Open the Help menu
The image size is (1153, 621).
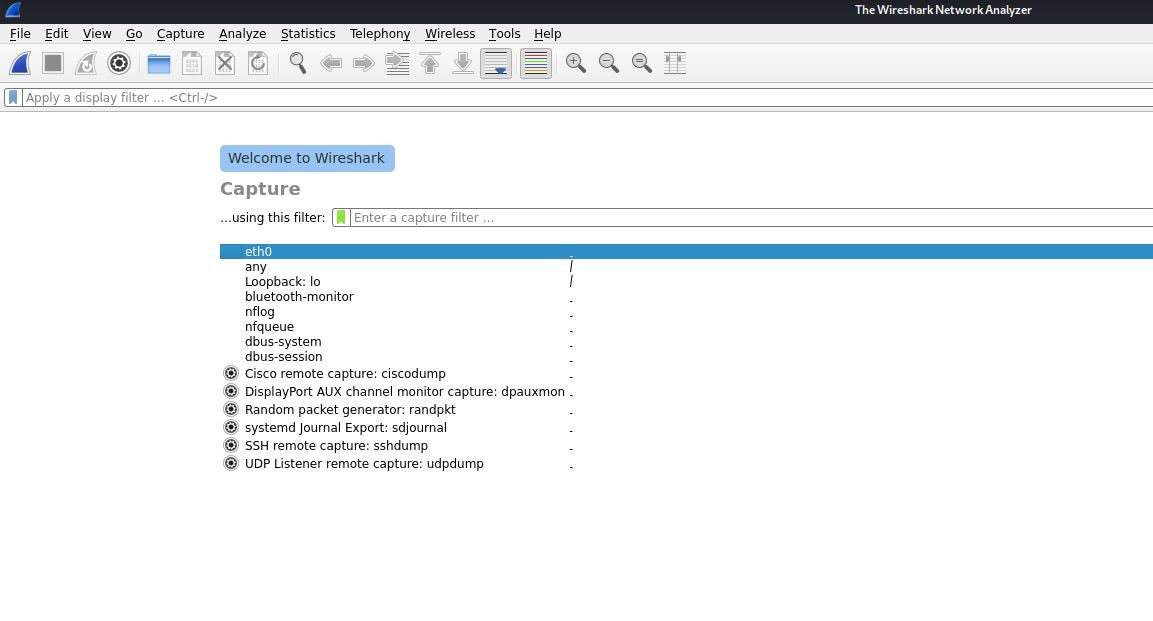point(547,34)
